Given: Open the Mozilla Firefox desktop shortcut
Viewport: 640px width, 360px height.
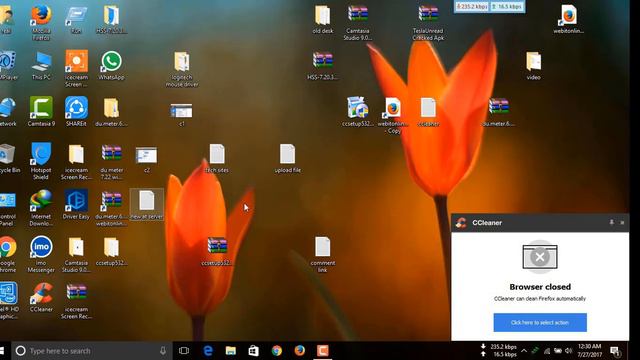Looking at the screenshot, I should [41, 22].
